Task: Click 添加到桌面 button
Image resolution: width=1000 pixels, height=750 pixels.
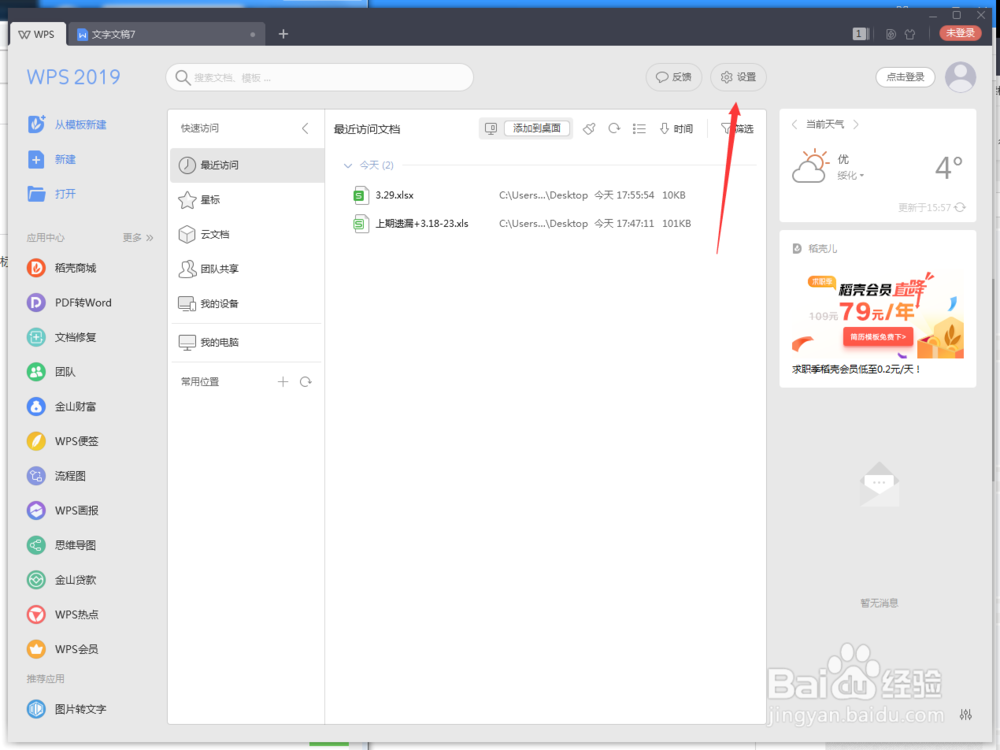Action: pos(536,128)
